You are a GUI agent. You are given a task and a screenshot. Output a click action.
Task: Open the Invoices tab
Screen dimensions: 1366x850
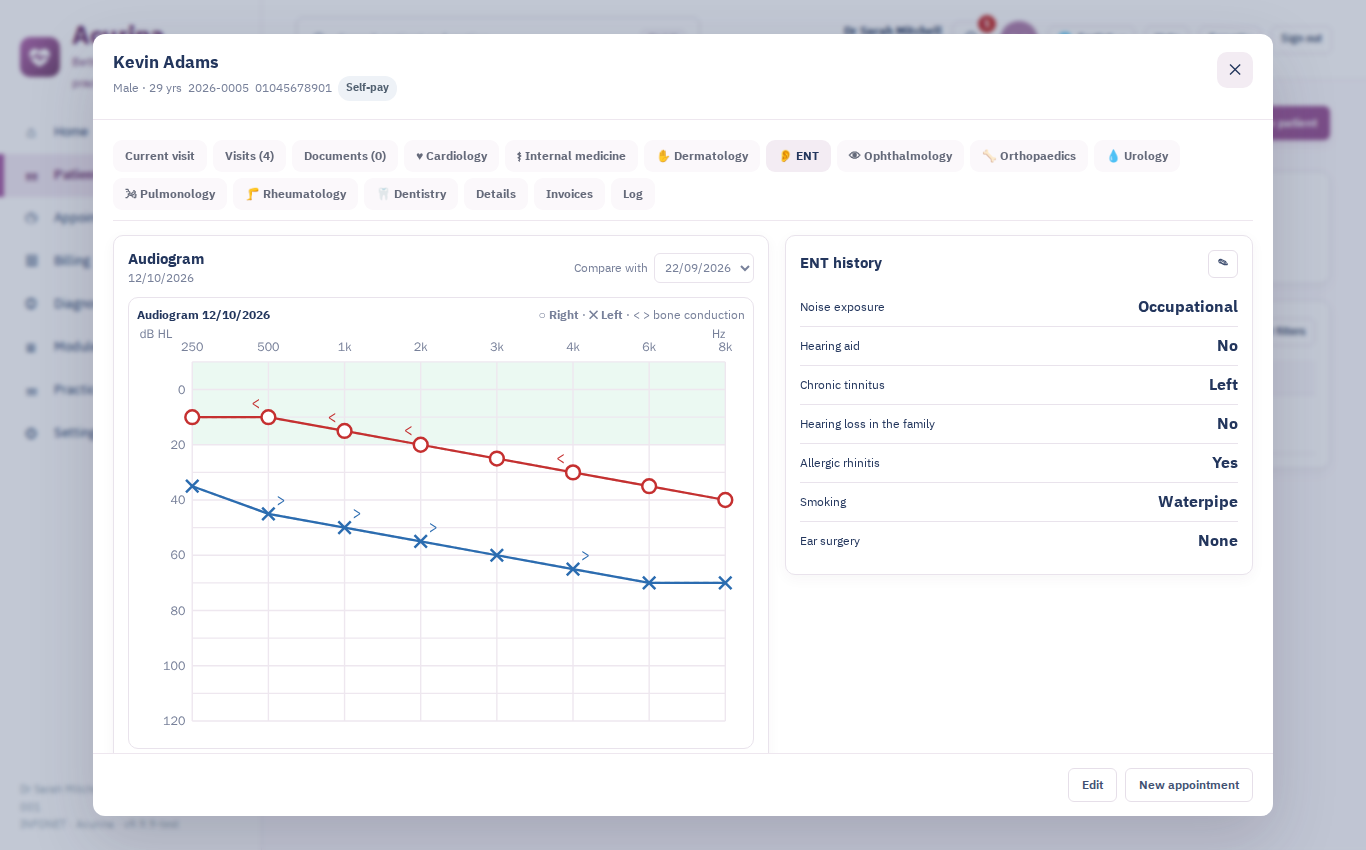[569, 194]
